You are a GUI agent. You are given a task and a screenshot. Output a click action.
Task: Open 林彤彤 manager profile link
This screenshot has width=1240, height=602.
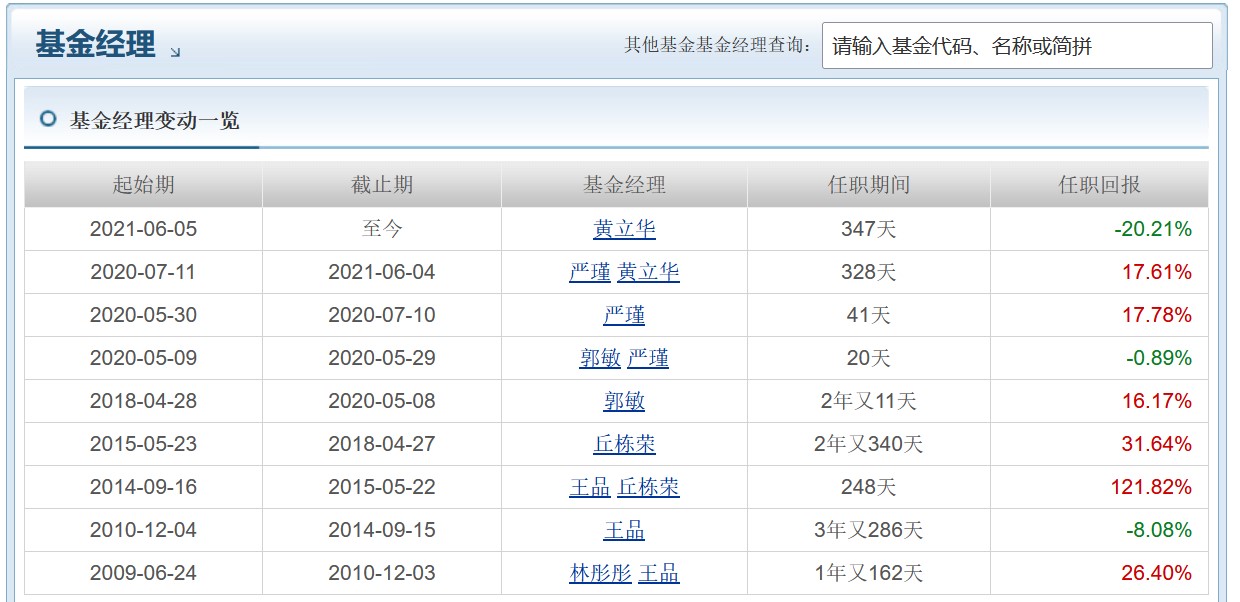click(600, 573)
